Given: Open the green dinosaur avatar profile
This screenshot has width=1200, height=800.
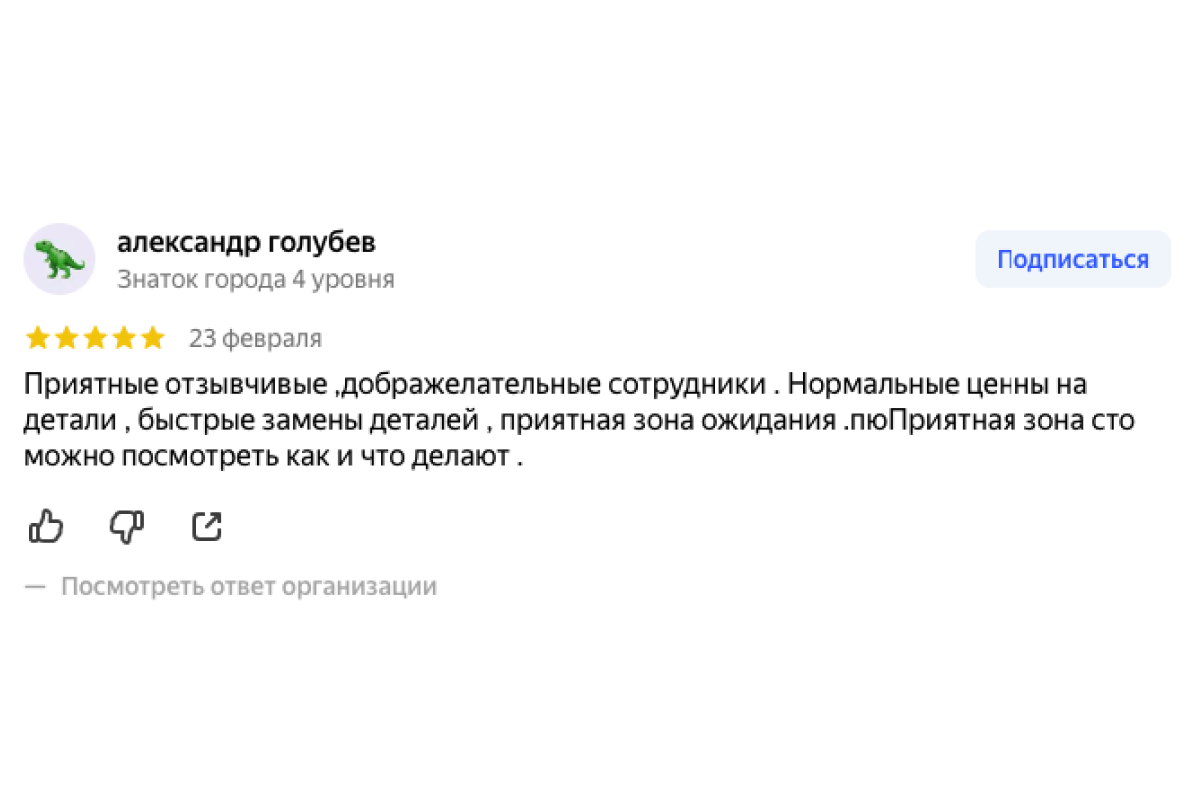Looking at the screenshot, I should tap(59, 259).
